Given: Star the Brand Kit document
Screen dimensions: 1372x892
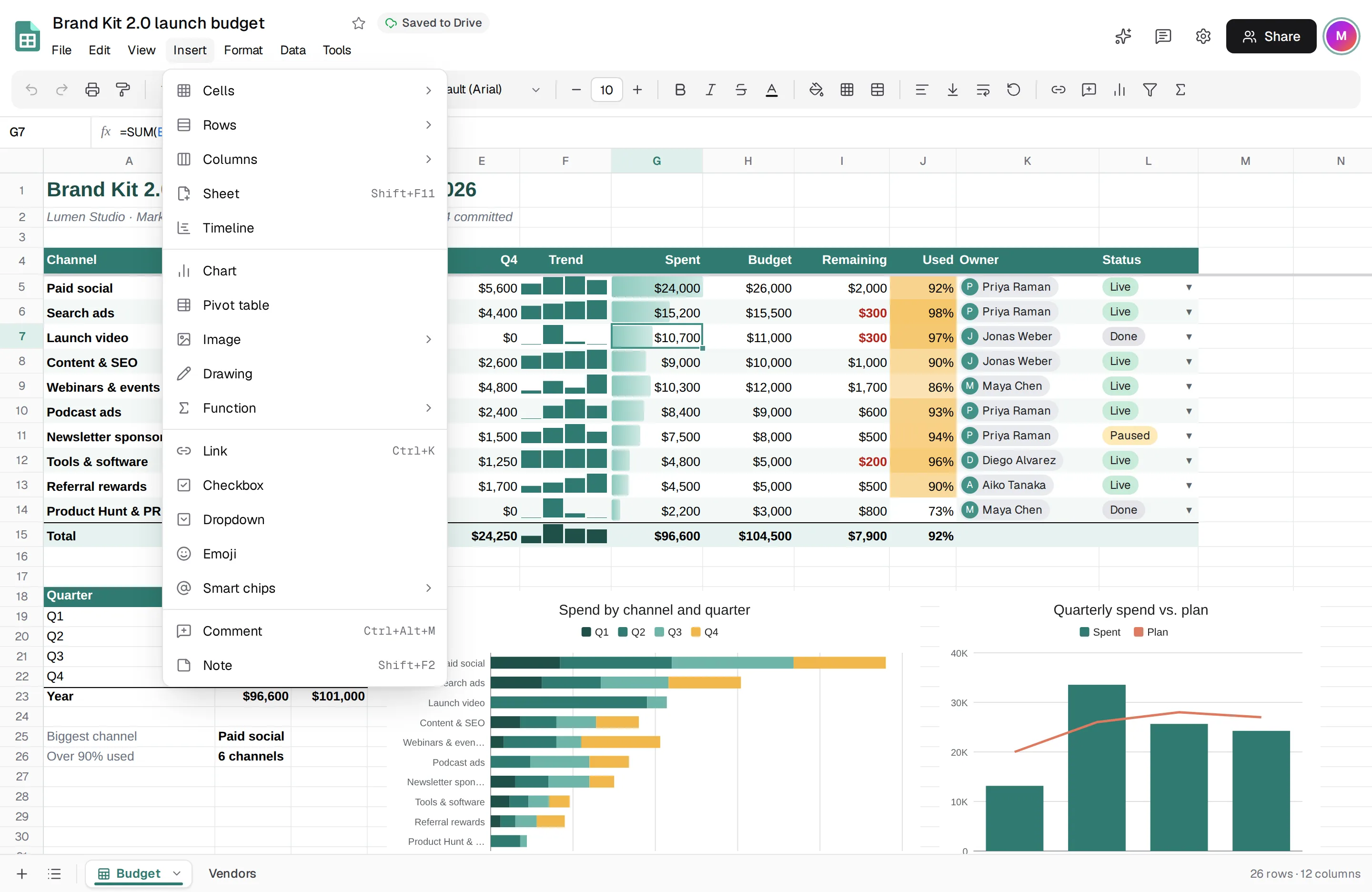Looking at the screenshot, I should (x=359, y=23).
